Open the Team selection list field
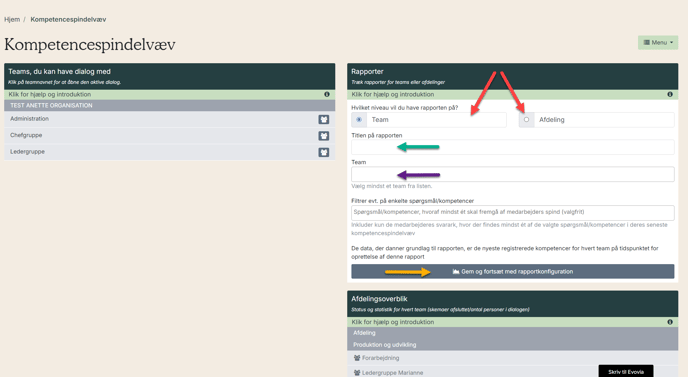This screenshot has width=688, height=377. pos(512,174)
